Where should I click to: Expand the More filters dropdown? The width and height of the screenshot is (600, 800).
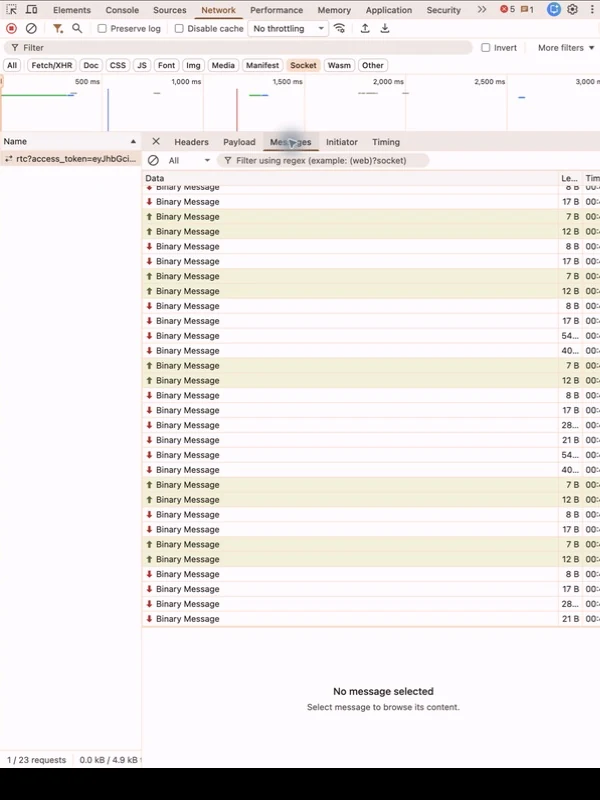566,47
